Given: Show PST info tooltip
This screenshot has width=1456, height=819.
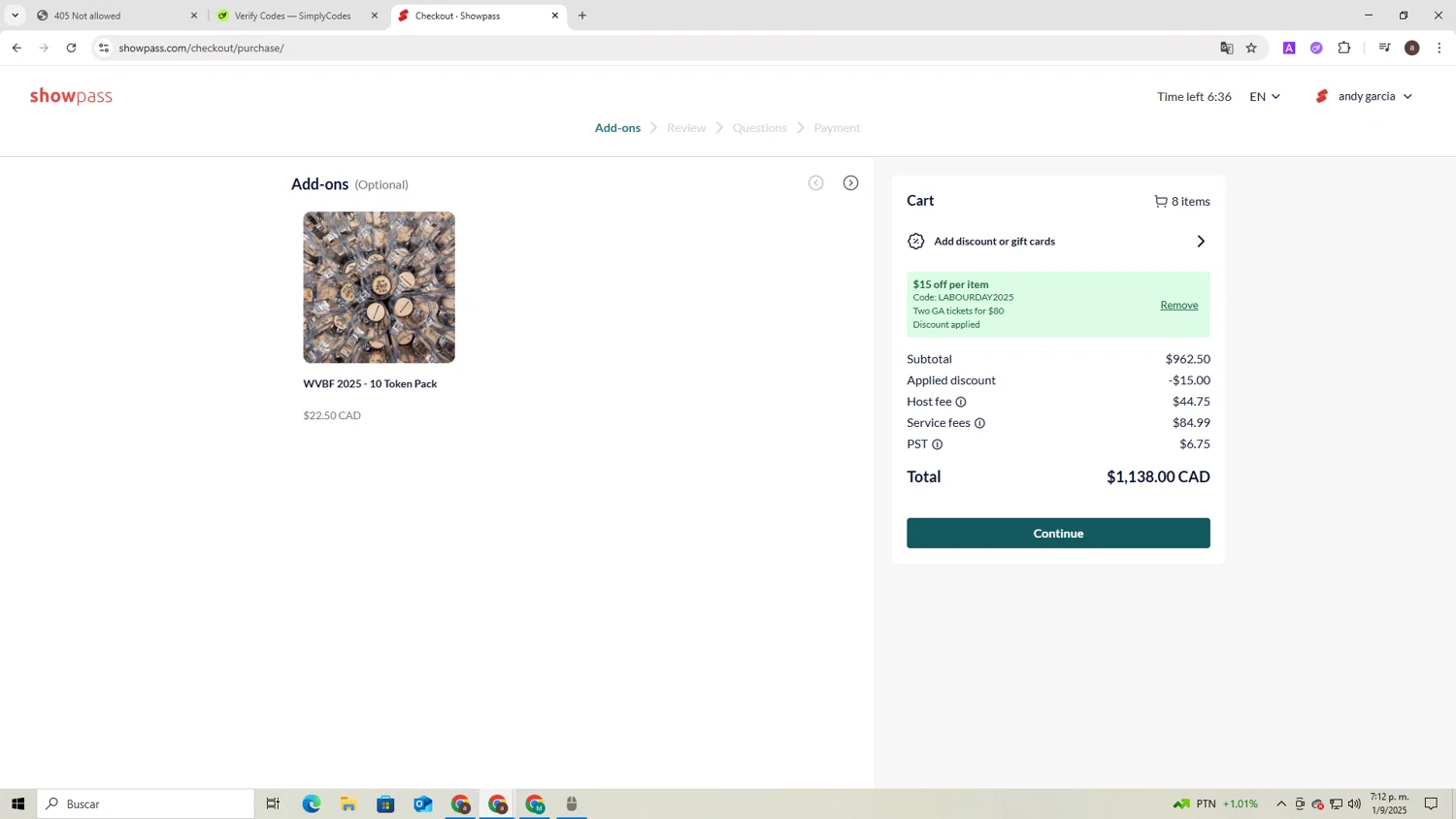Looking at the screenshot, I should [938, 444].
